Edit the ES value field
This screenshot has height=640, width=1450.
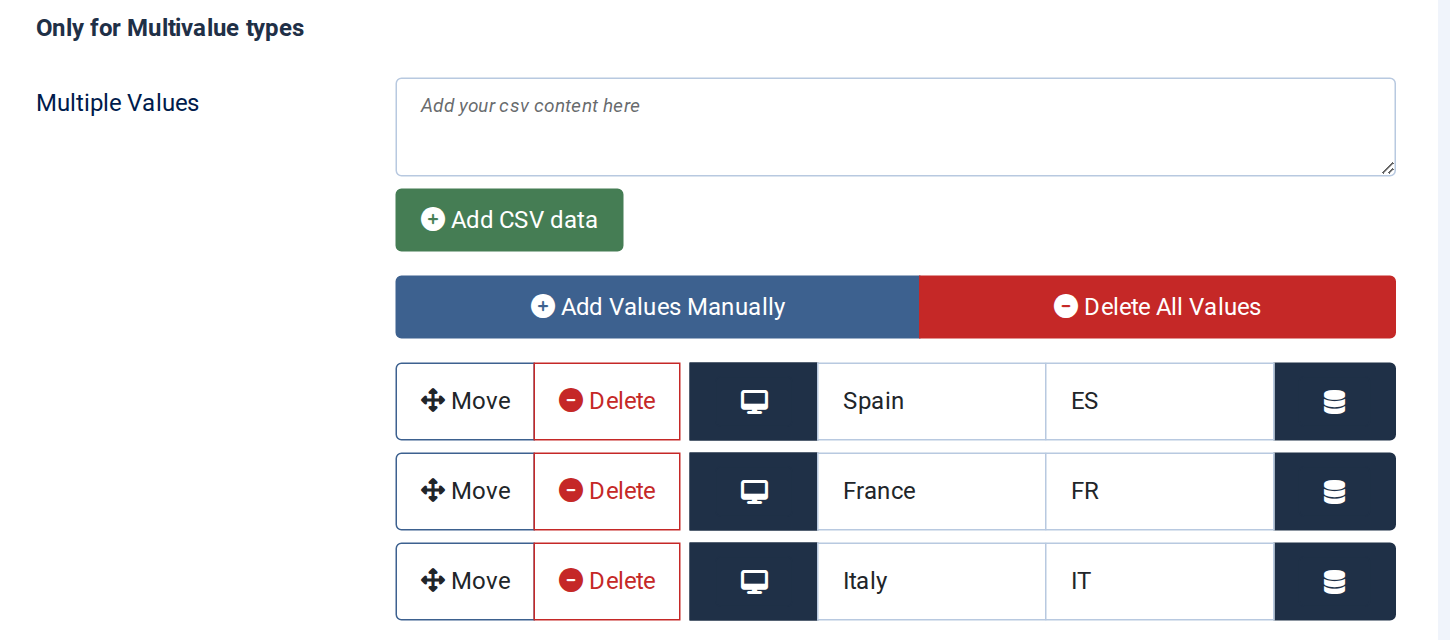1160,401
